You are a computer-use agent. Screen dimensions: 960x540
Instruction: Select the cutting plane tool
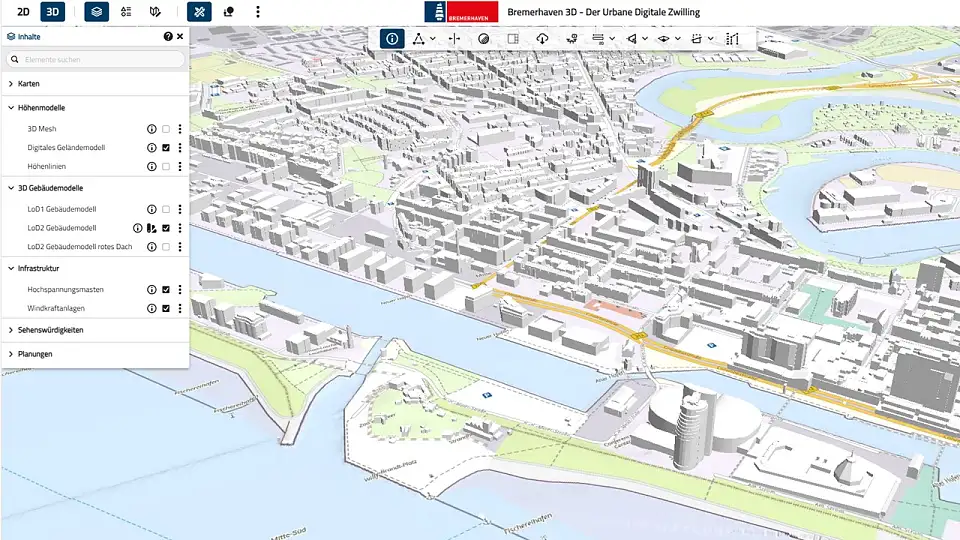664,39
